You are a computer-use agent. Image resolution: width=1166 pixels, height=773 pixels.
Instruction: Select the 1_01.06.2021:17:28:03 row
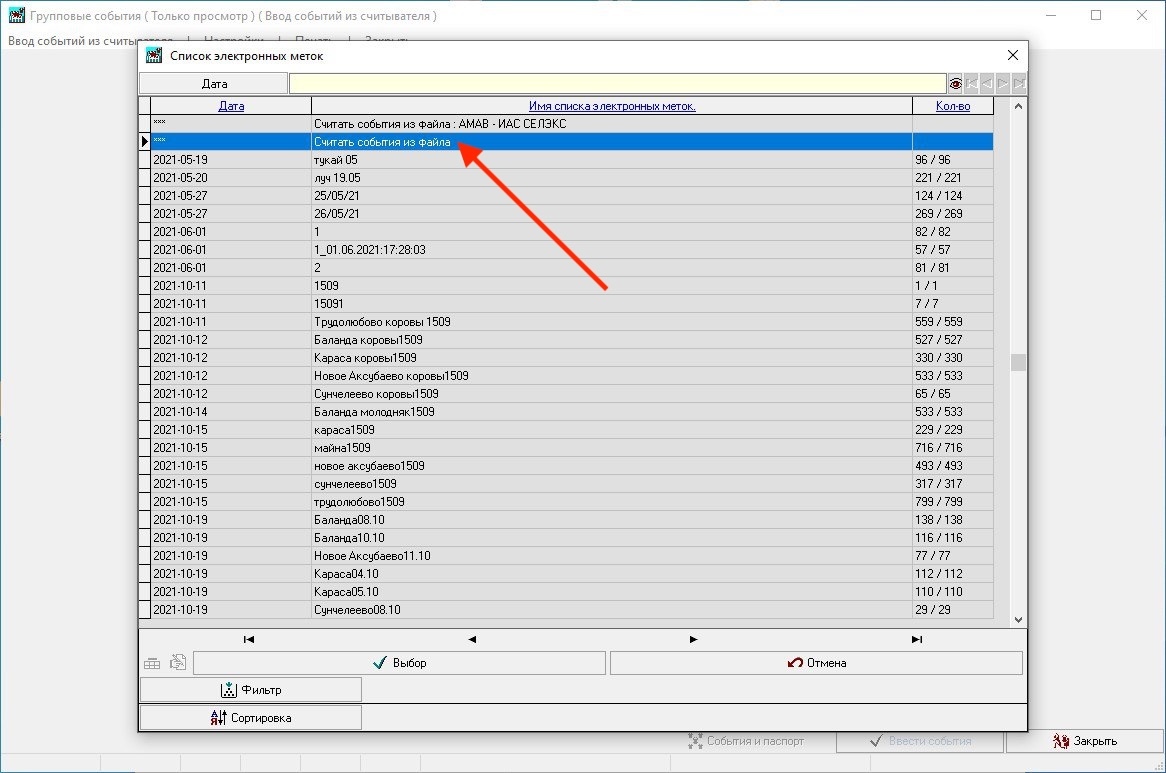[x=572, y=250]
